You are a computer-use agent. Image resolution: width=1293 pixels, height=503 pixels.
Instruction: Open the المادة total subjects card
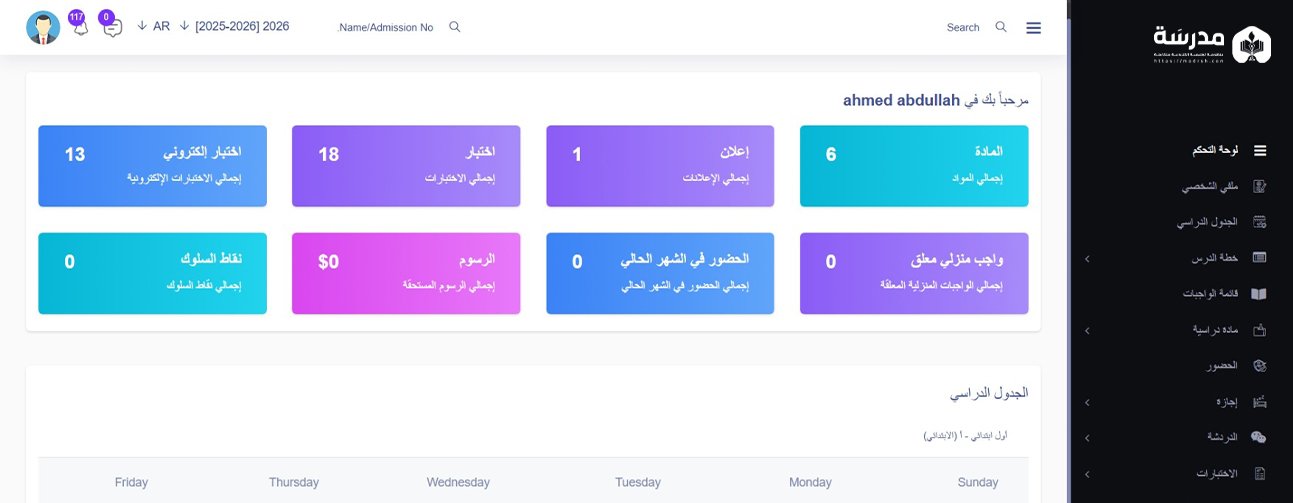coord(914,166)
